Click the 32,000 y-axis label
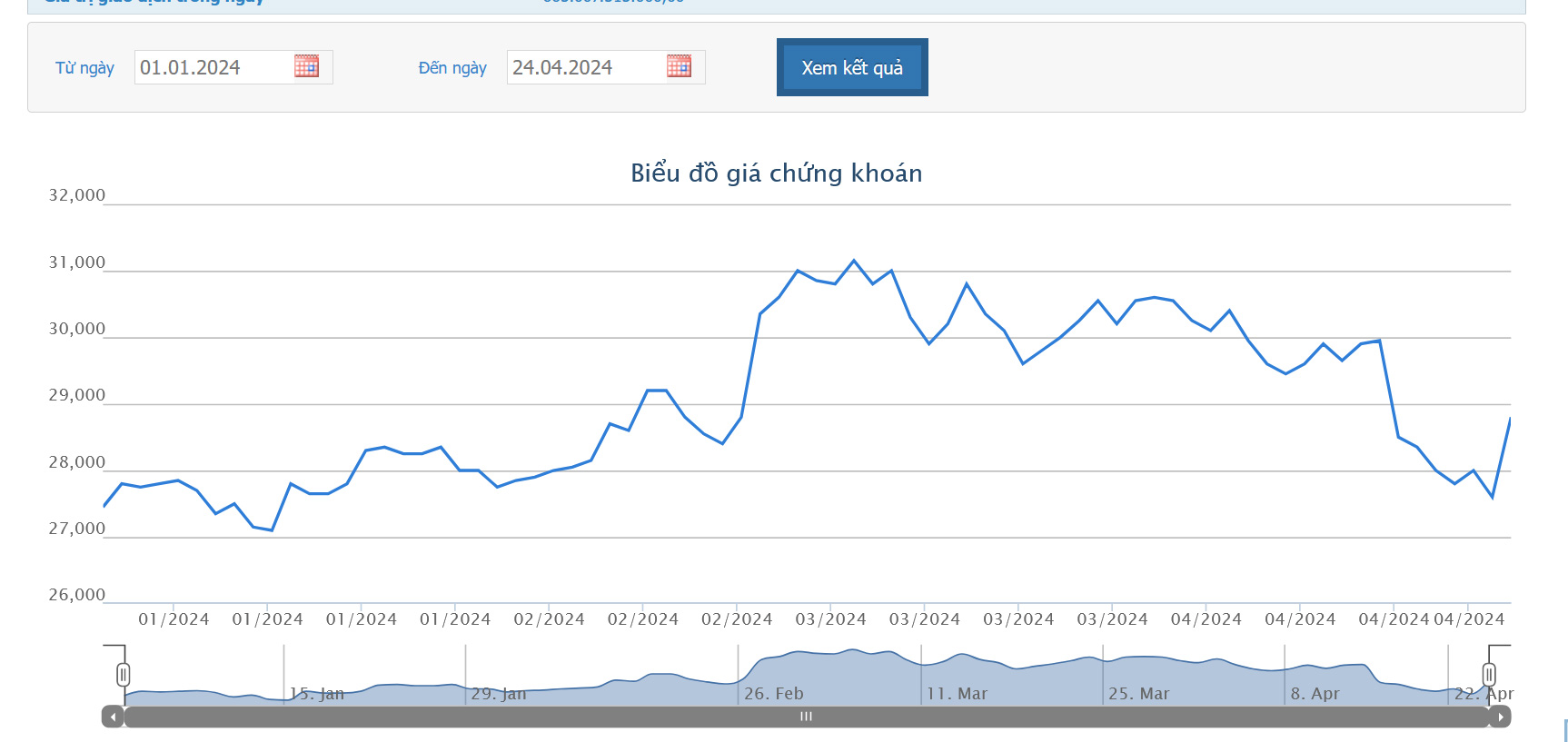Screen dimensions: 1568x742 [77, 195]
